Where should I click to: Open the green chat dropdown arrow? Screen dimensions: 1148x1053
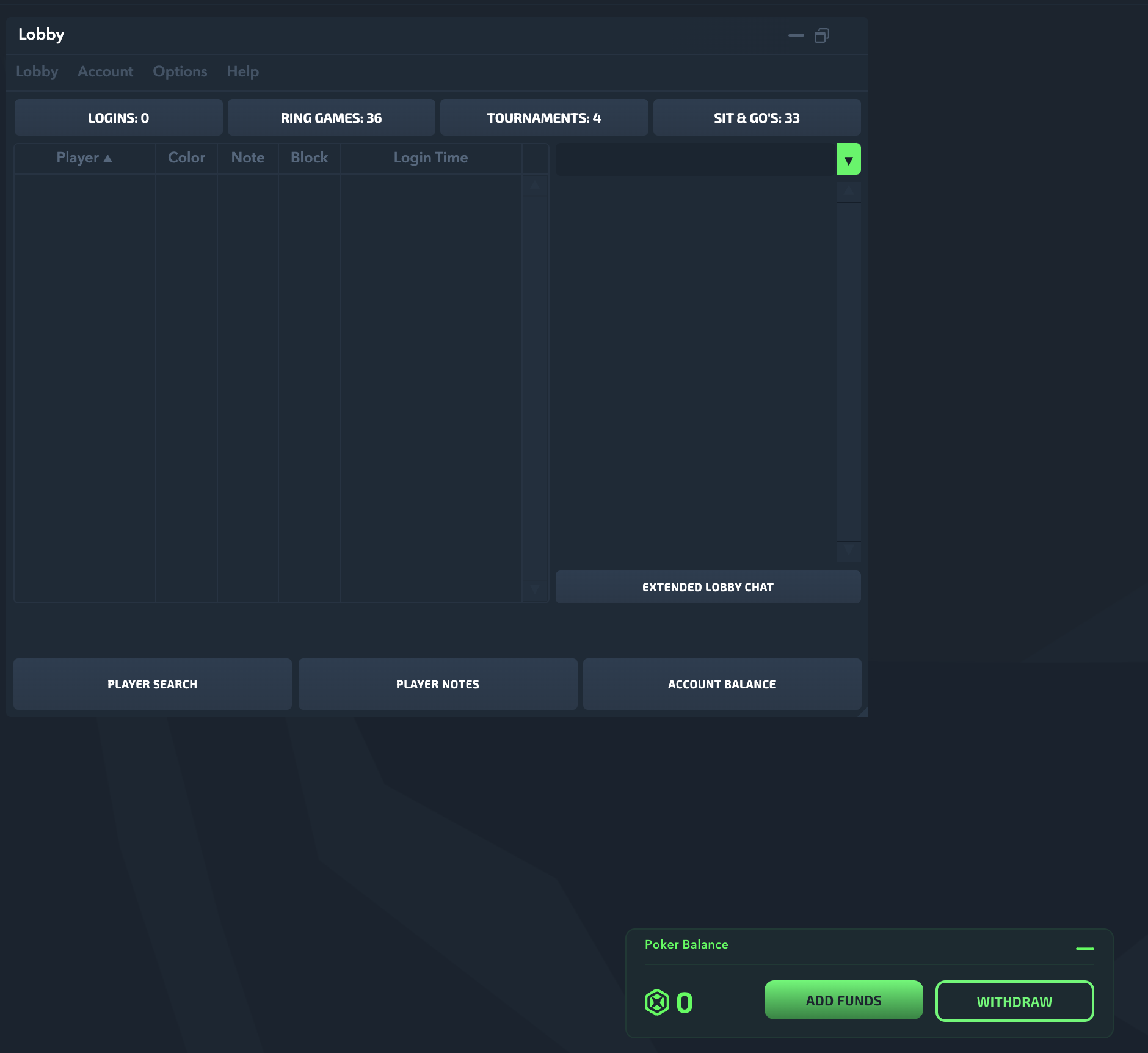pyautogui.click(x=848, y=159)
